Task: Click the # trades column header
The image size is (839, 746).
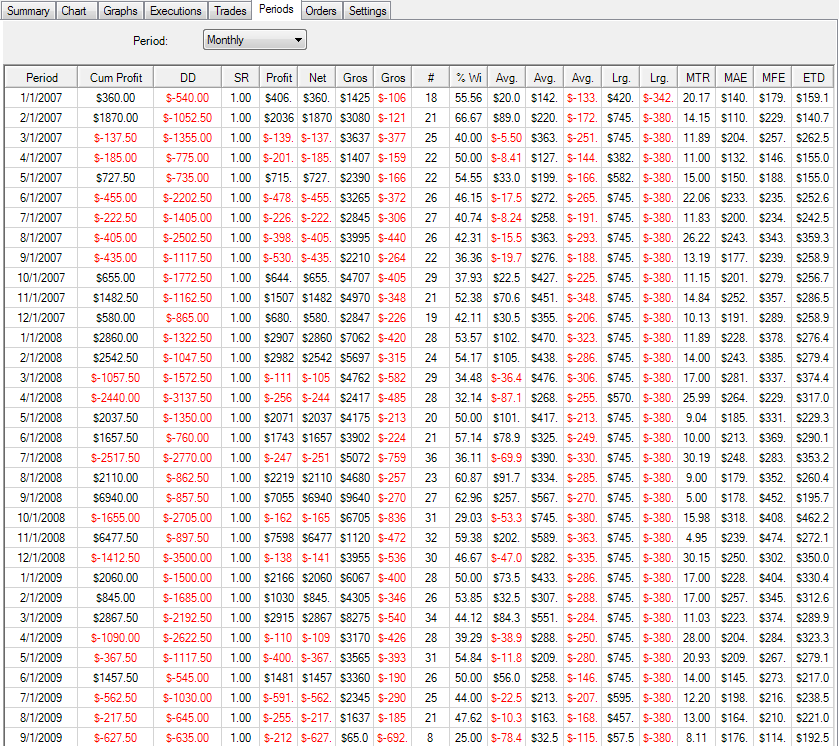Action: 431,78
